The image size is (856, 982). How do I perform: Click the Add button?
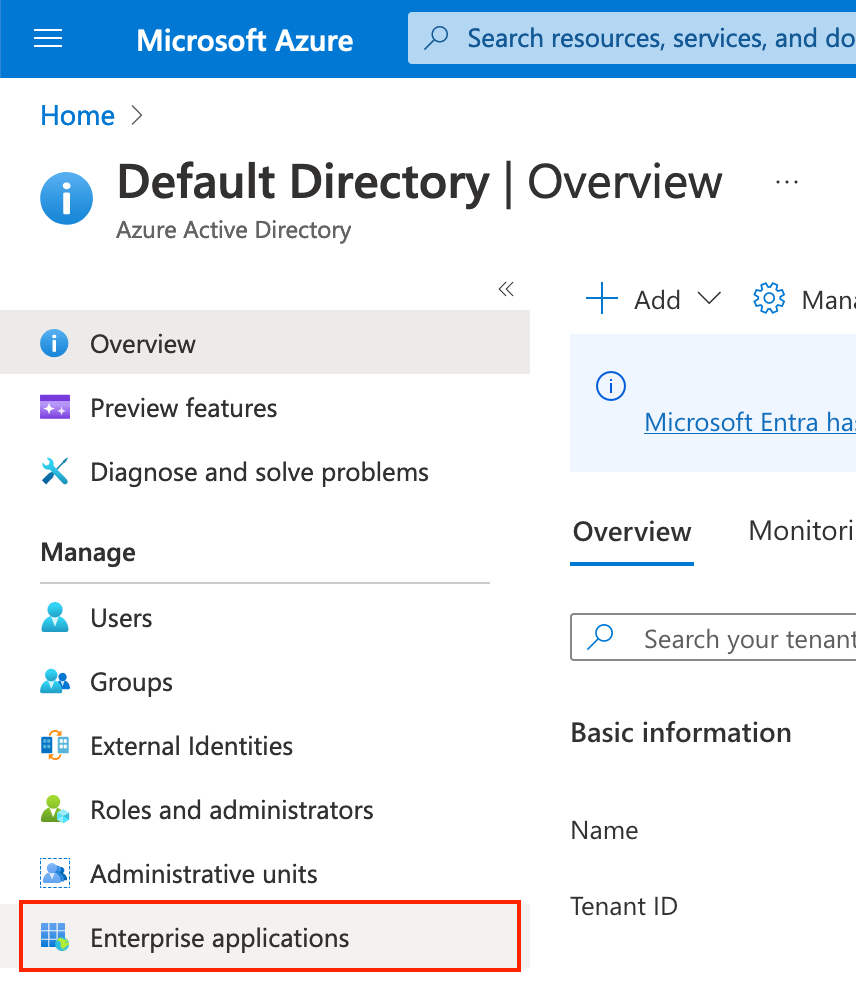653,299
